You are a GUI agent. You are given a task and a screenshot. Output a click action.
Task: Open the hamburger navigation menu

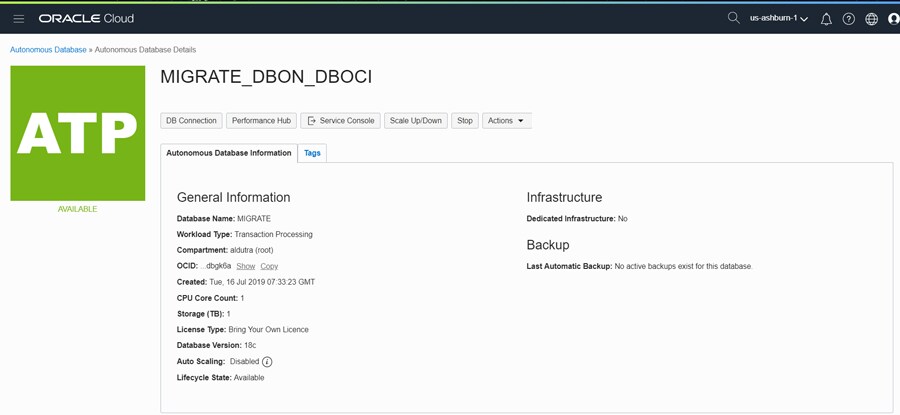click(18, 19)
